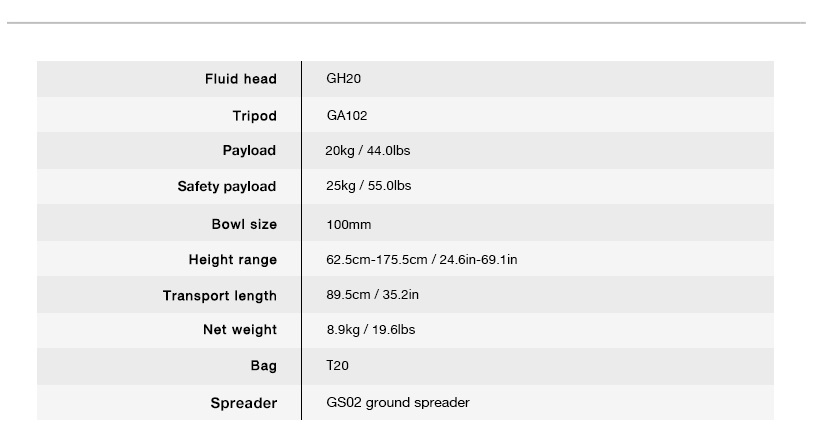
Task: Click the Height range label
Action: tap(233, 260)
